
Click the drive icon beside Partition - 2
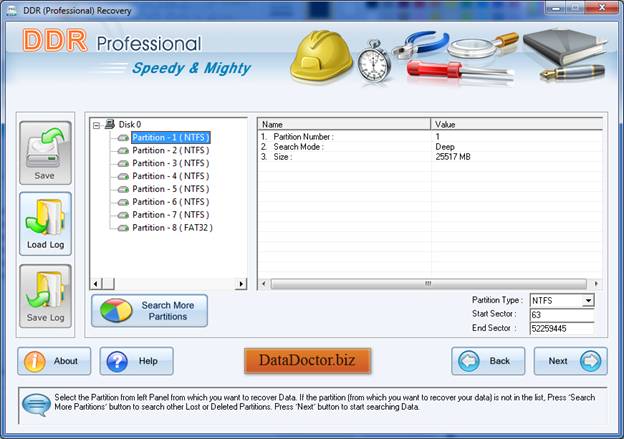click(123, 151)
